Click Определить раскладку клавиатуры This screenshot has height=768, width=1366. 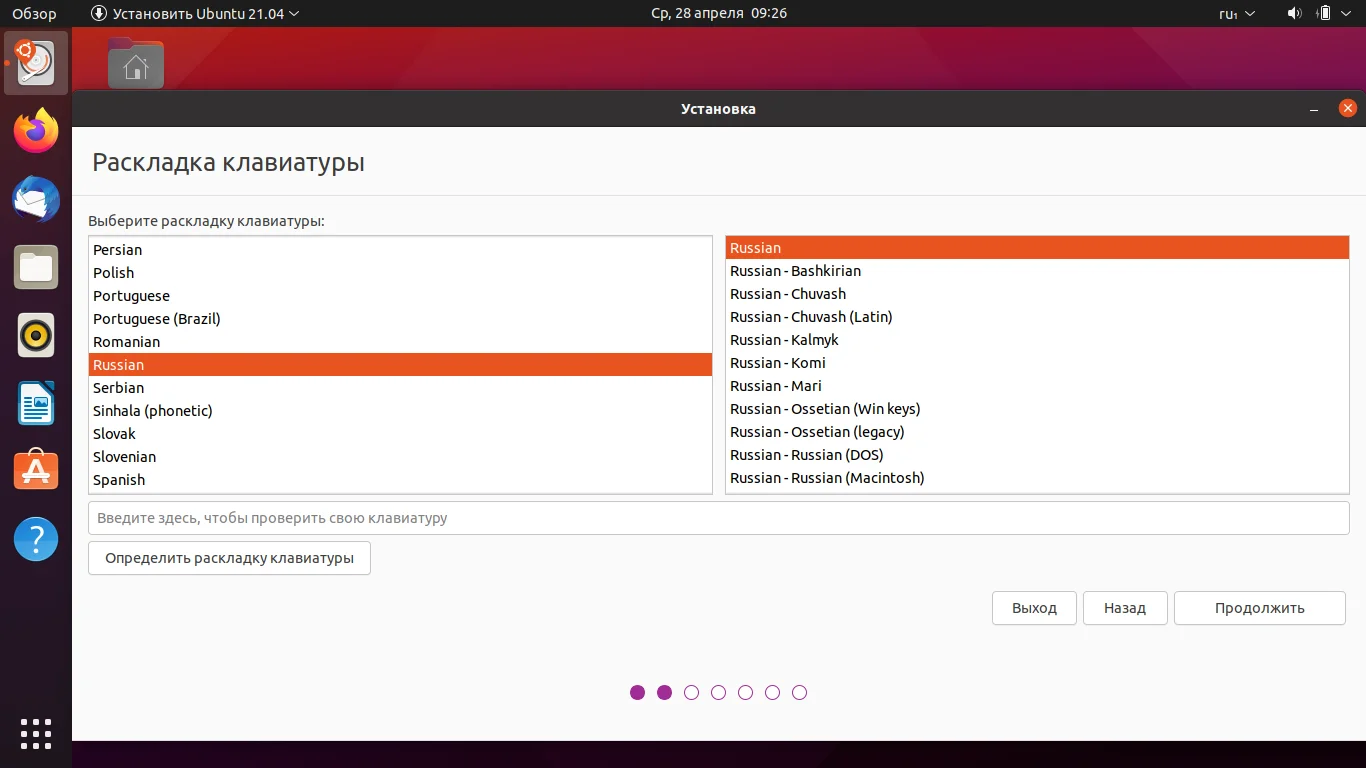tap(228, 558)
